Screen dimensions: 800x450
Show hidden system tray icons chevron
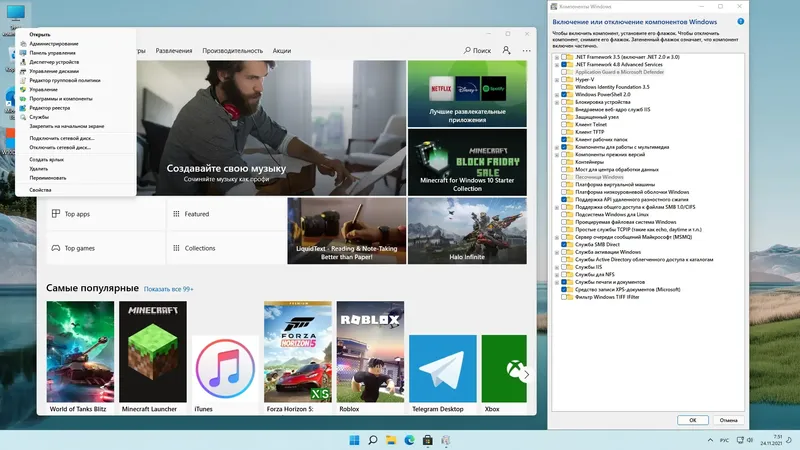point(710,440)
